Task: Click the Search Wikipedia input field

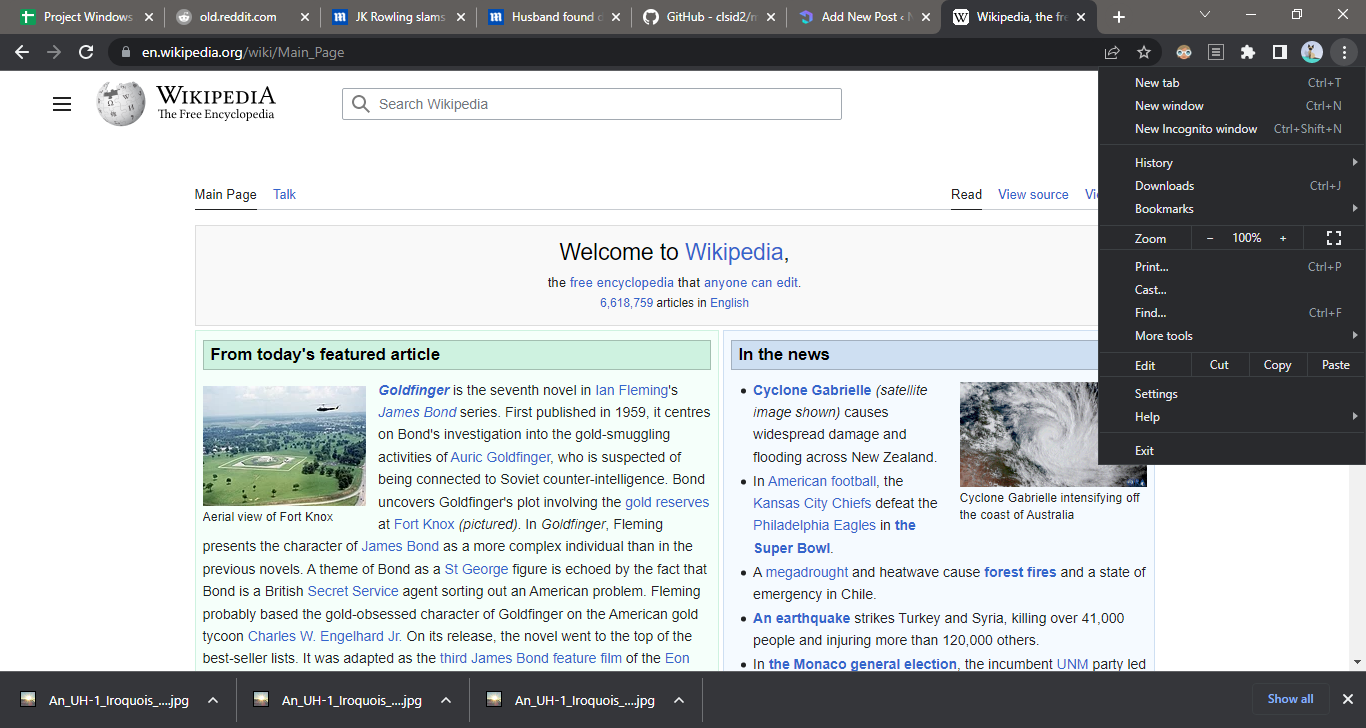Action: tap(592, 104)
